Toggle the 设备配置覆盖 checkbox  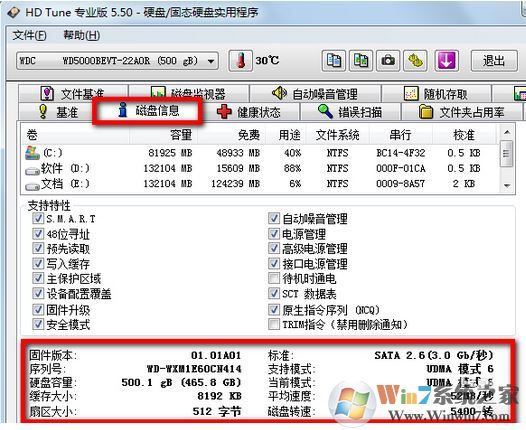click(x=38, y=293)
